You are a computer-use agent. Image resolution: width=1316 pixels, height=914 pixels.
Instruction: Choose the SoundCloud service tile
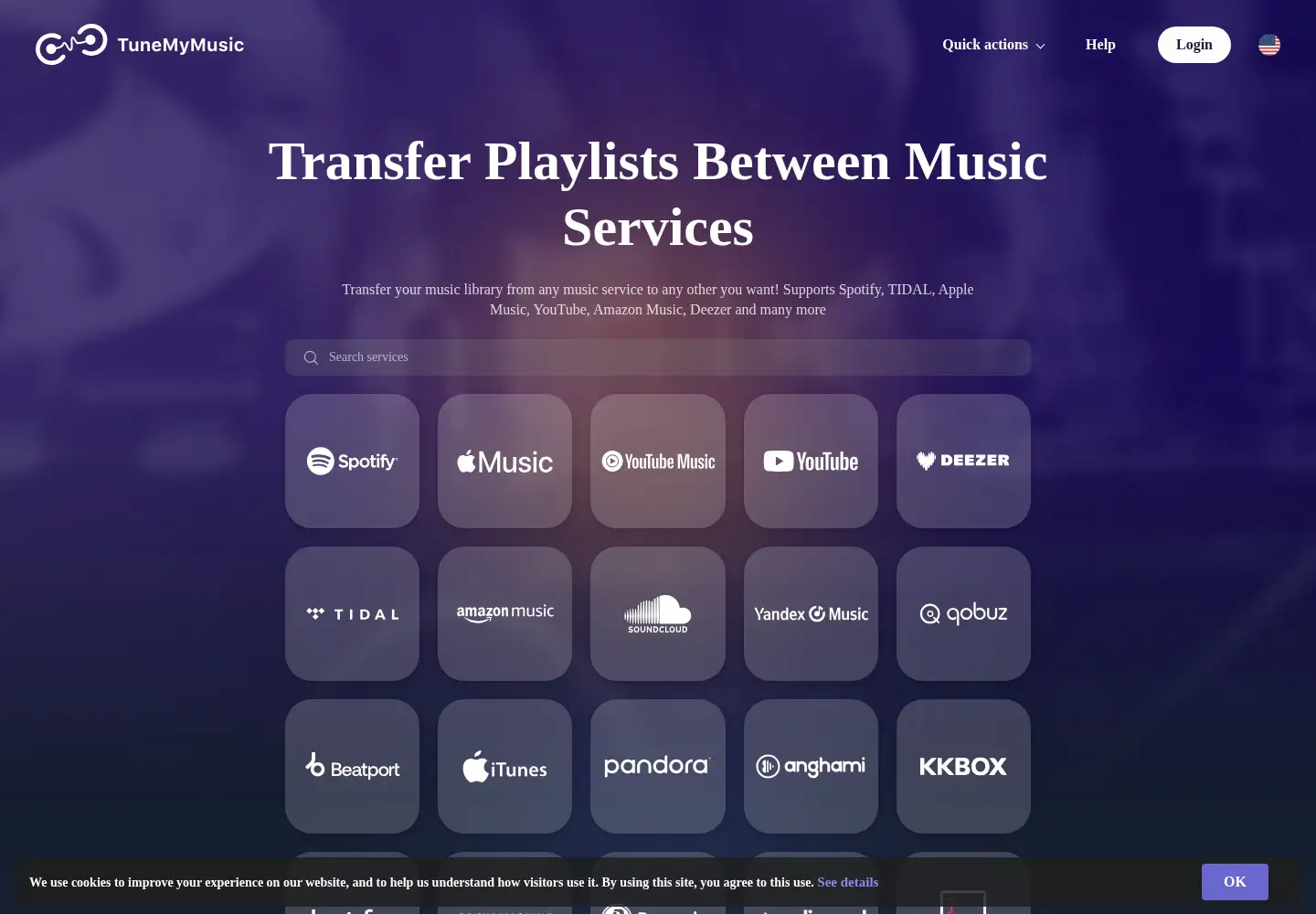pos(658,613)
